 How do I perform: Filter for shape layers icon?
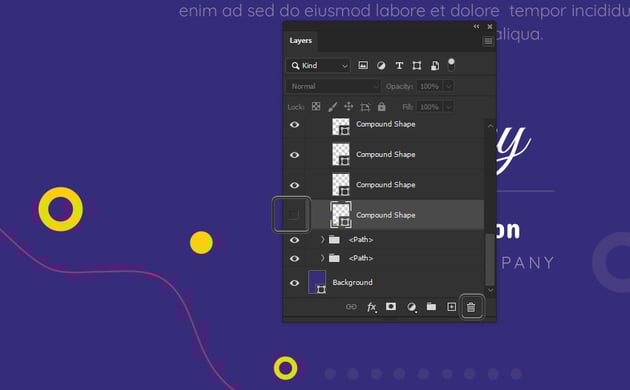(x=417, y=65)
